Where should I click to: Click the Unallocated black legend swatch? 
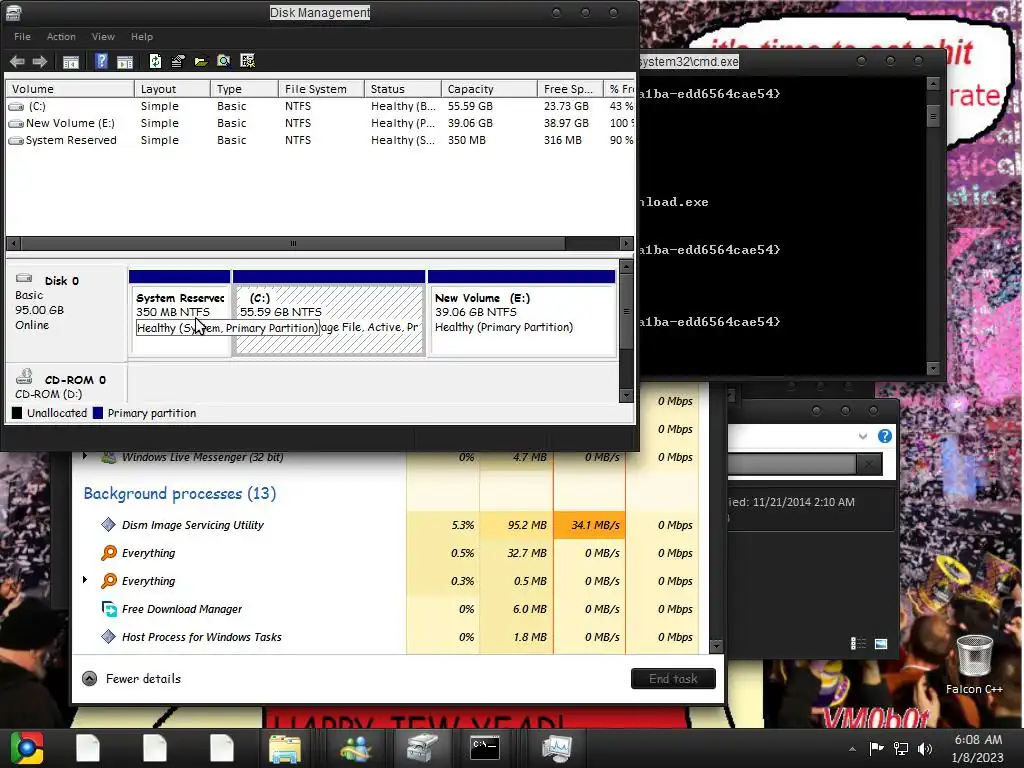coord(17,413)
